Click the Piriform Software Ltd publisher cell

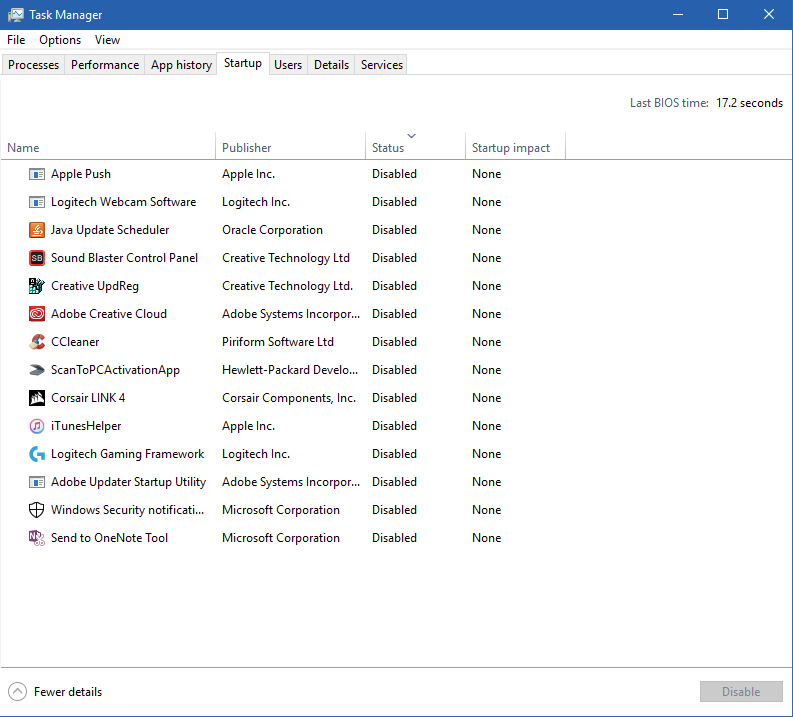[278, 342]
